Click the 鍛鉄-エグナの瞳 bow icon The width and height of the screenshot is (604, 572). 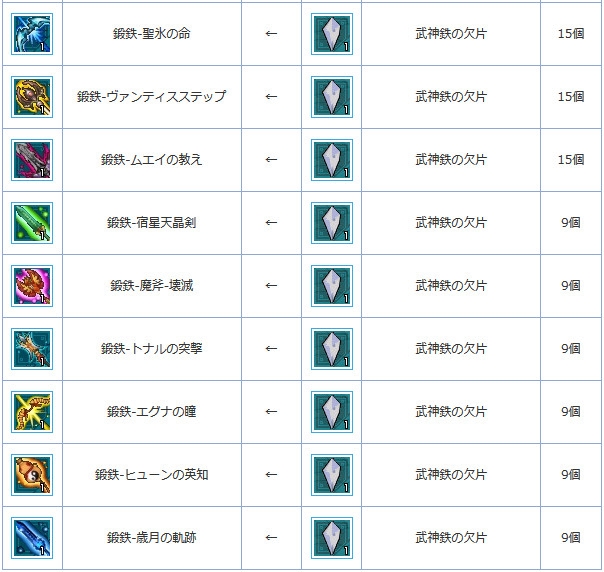click(x=32, y=412)
